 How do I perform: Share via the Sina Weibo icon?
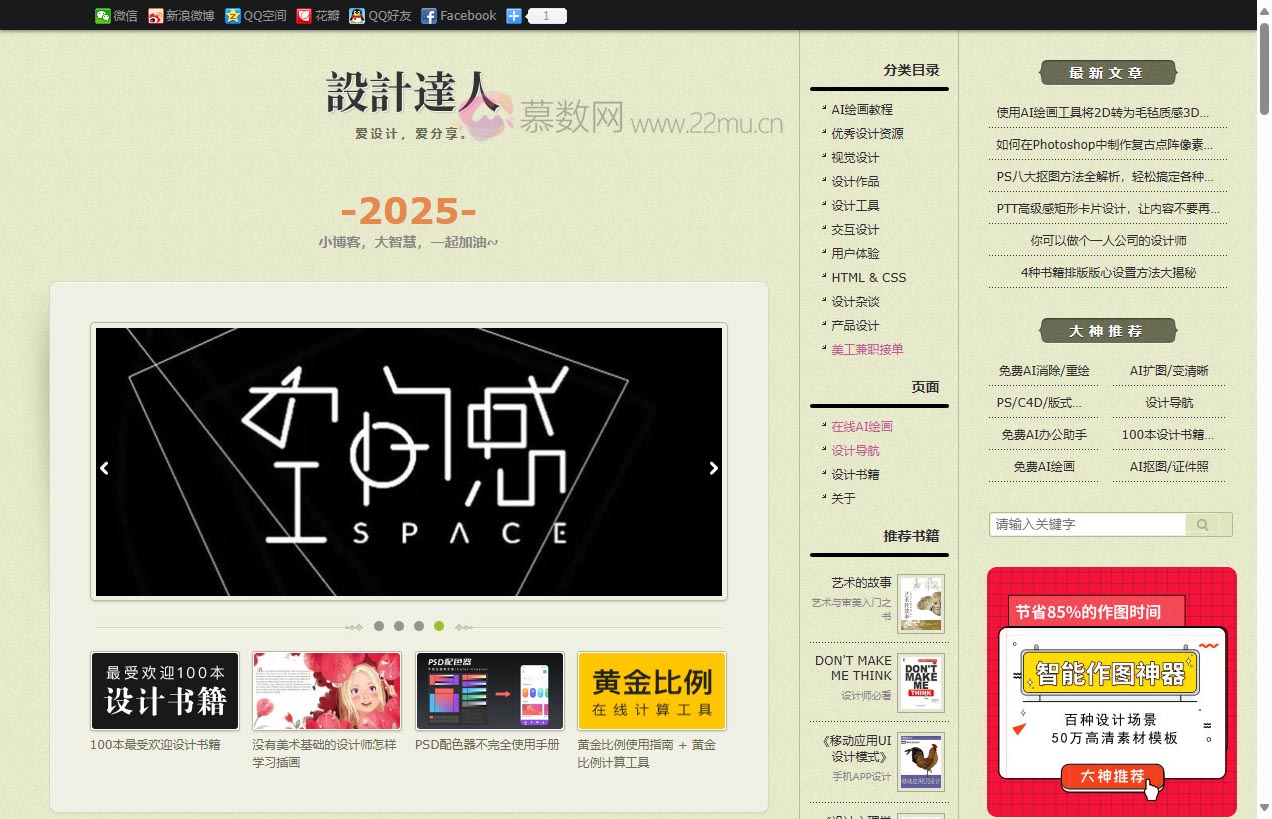(156, 16)
